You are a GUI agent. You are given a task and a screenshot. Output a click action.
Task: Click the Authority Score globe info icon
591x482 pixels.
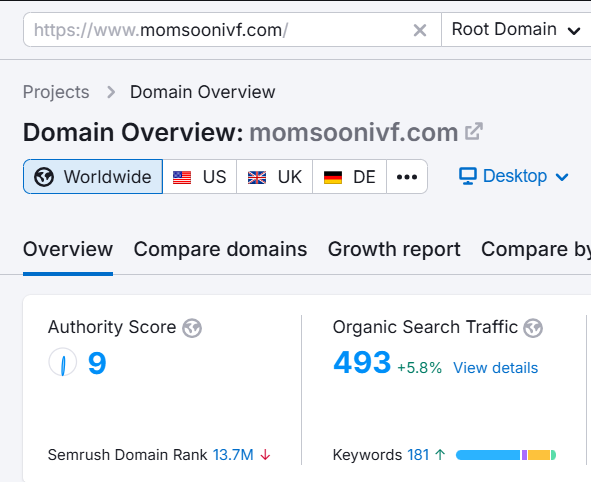192,328
